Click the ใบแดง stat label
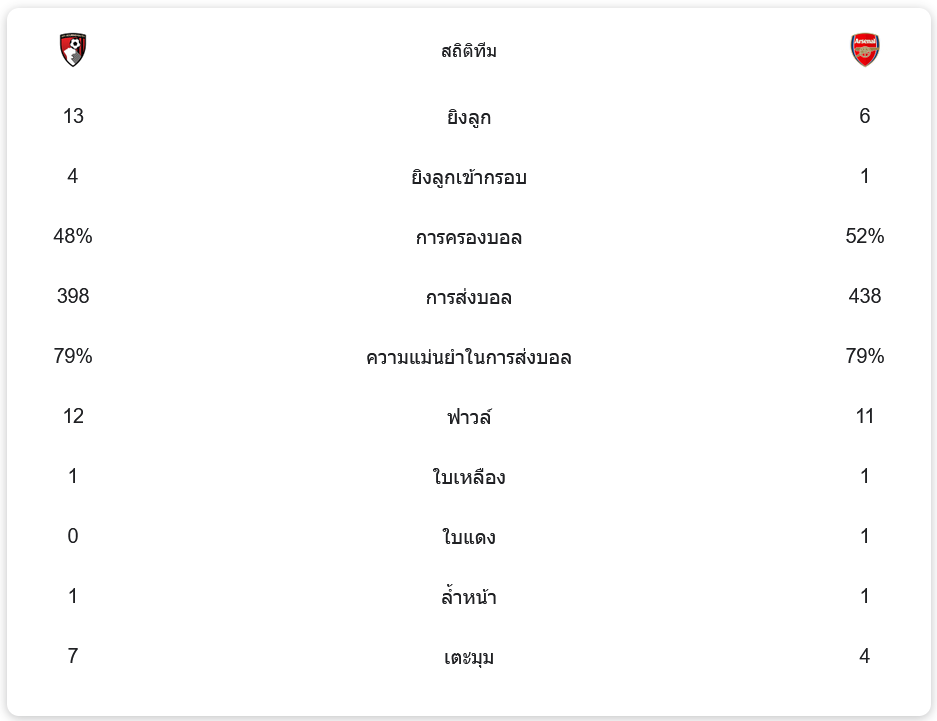Viewport: 937px width, 721px height. [468, 537]
